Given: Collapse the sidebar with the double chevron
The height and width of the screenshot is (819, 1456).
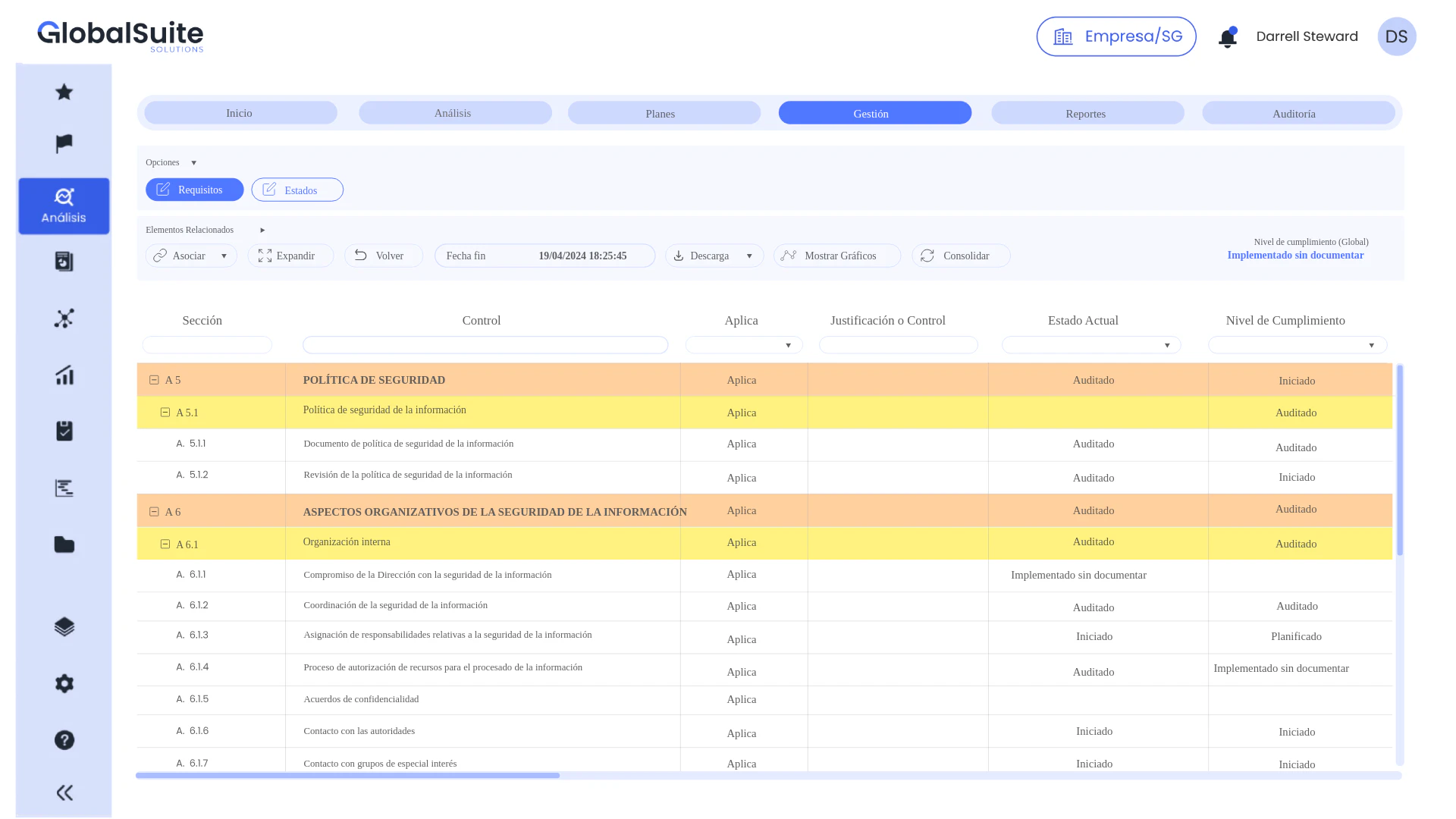Looking at the screenshot, I should click(64, 792).
